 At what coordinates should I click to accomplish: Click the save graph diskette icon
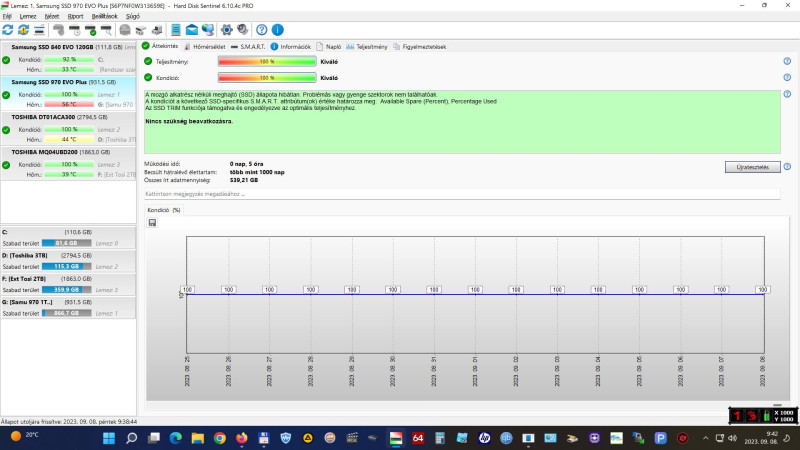(x=152, y=222)
